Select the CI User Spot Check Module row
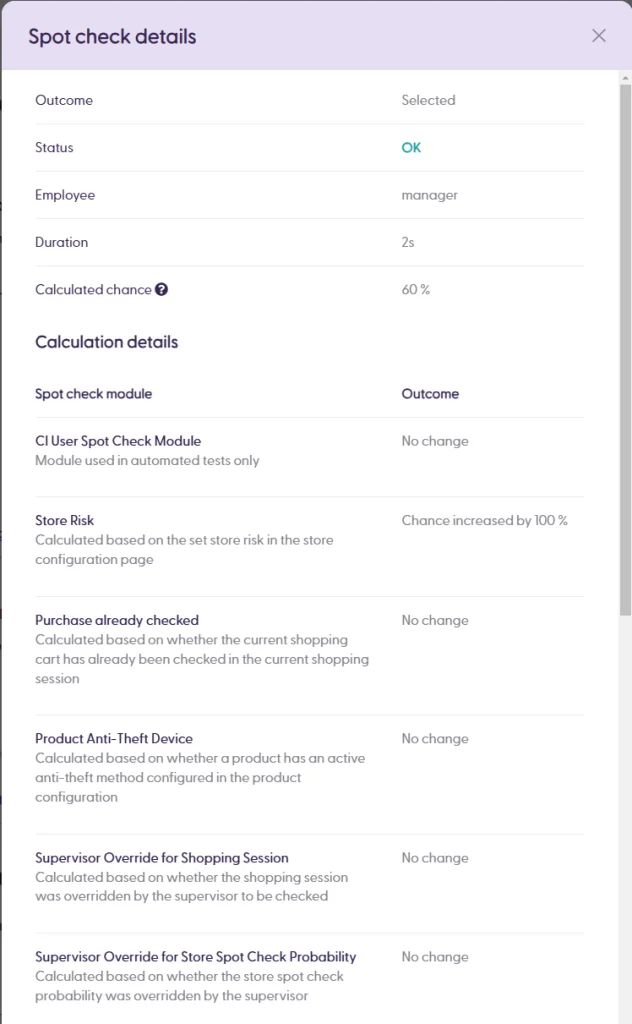The image size is (632, 1024). [x=118, y=441]
